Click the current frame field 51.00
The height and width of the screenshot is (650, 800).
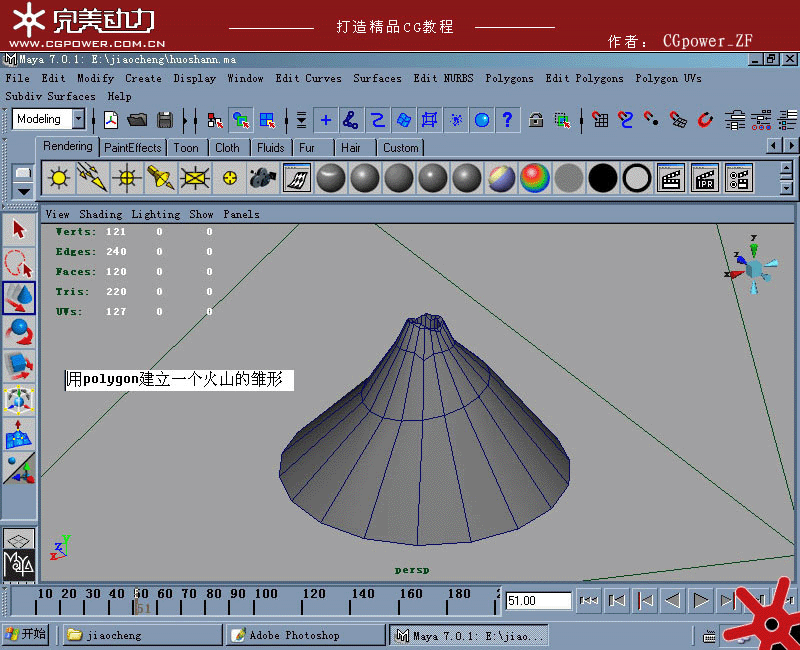(x=538, y=601)
